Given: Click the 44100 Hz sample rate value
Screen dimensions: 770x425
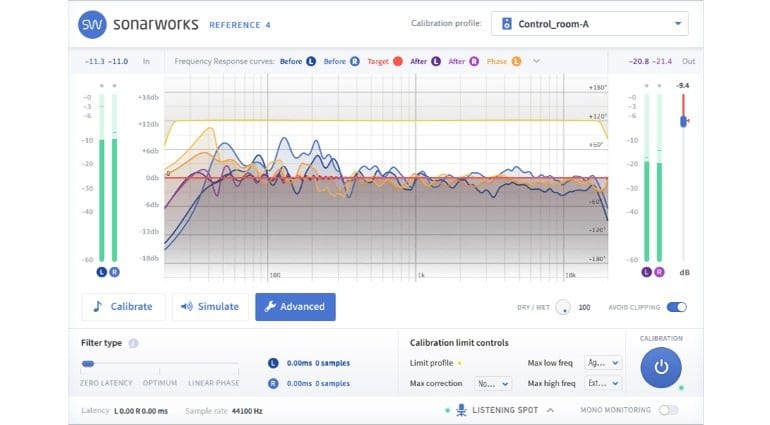Looking at the screenshot, I should pos(247,411).
